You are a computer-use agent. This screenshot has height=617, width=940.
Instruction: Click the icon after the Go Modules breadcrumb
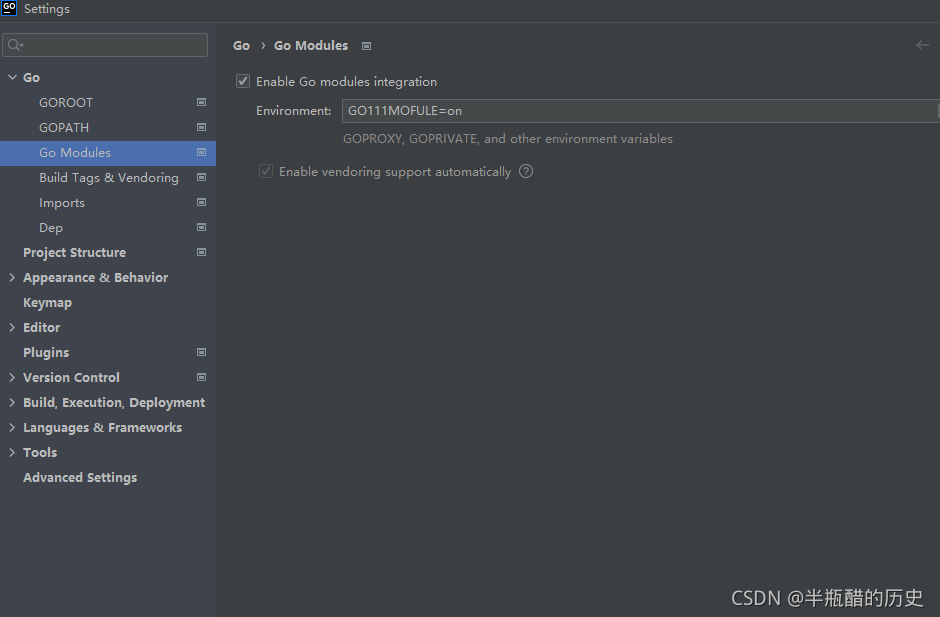click(x=366, y=45)
